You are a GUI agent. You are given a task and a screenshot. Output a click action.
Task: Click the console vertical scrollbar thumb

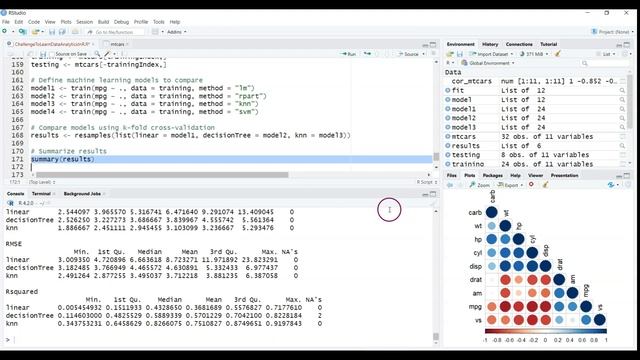click(436, 336)
